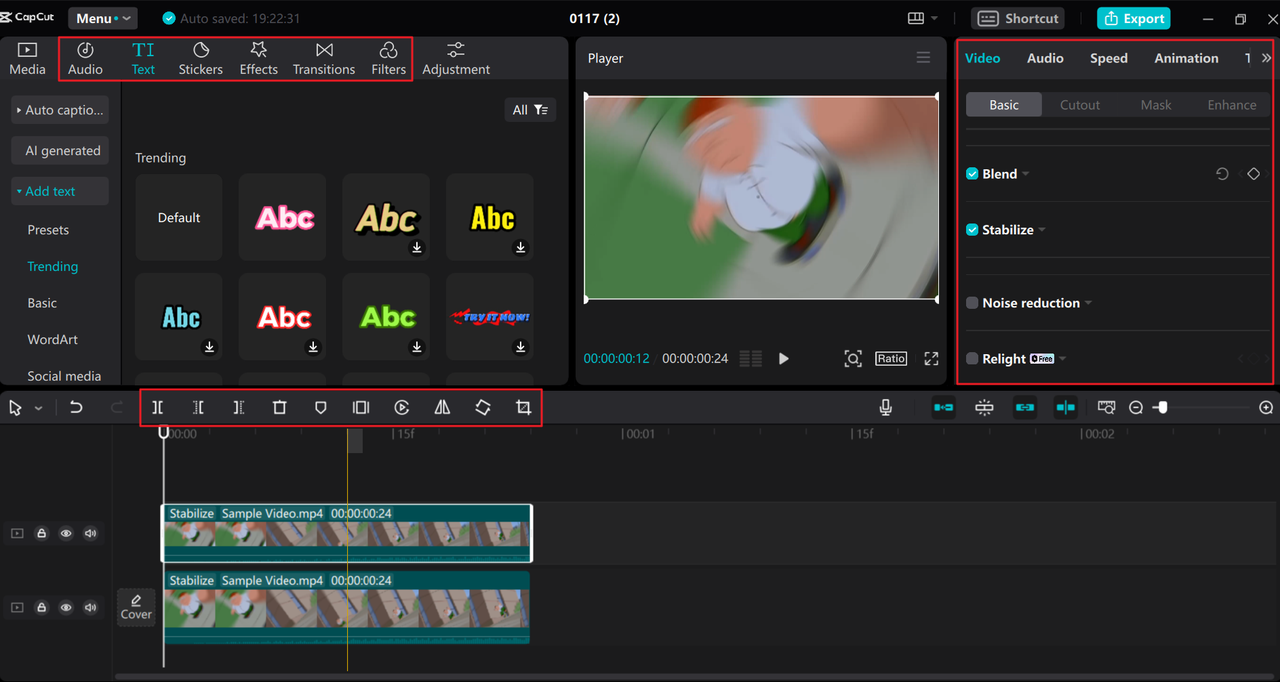Uncheck the Stabilize checkbox
1280x682 pixels.
coord(972,230)
